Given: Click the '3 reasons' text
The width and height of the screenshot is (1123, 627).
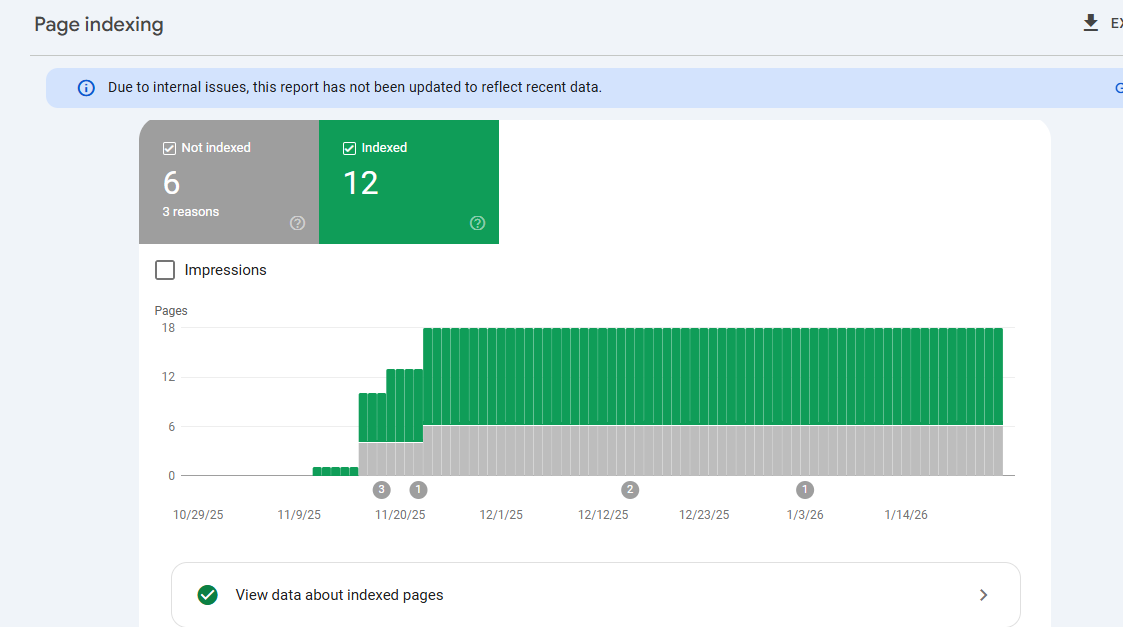Looking at the screenshot, I should click(x=191, y=212).
